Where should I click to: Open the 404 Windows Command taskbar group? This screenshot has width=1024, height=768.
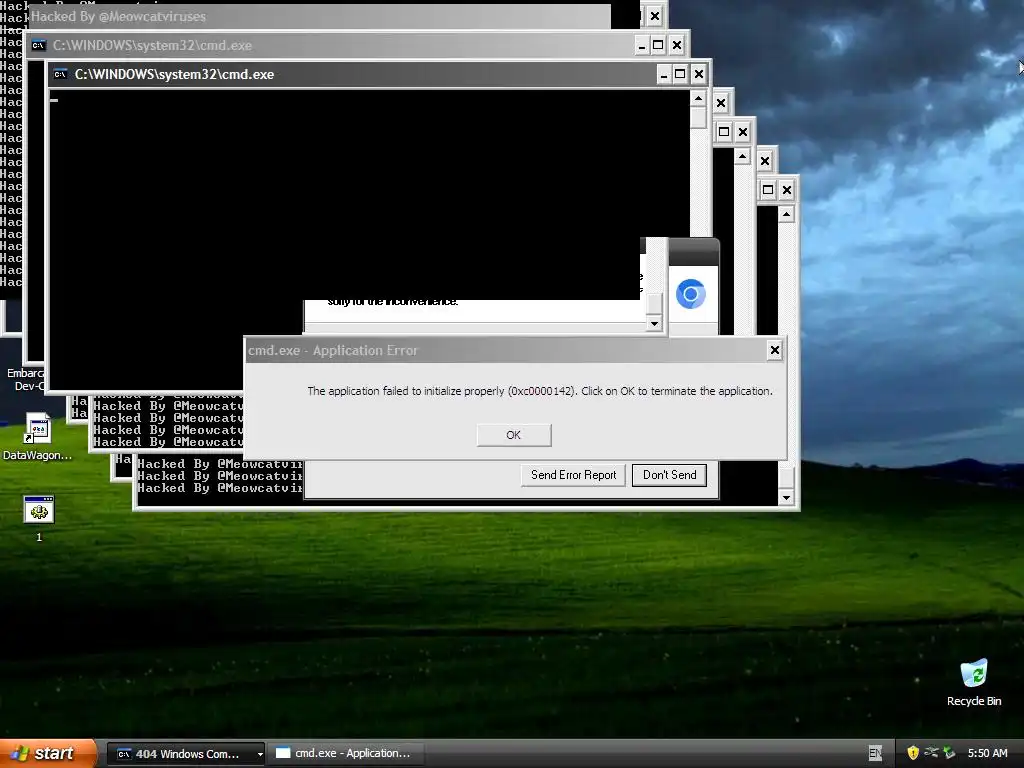click(x=186, y=754)
